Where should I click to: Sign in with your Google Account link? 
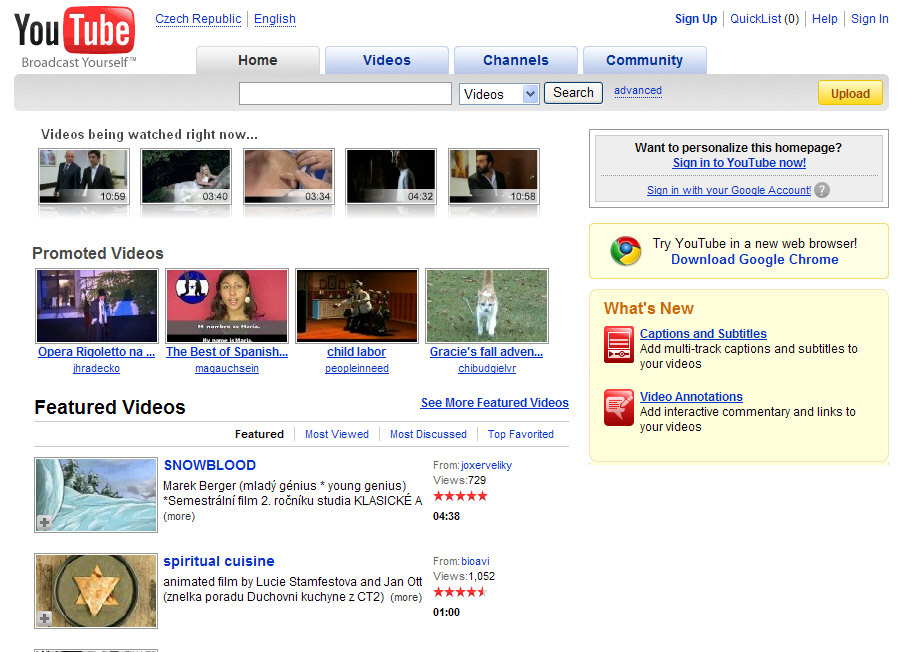[x=729, y=190]
